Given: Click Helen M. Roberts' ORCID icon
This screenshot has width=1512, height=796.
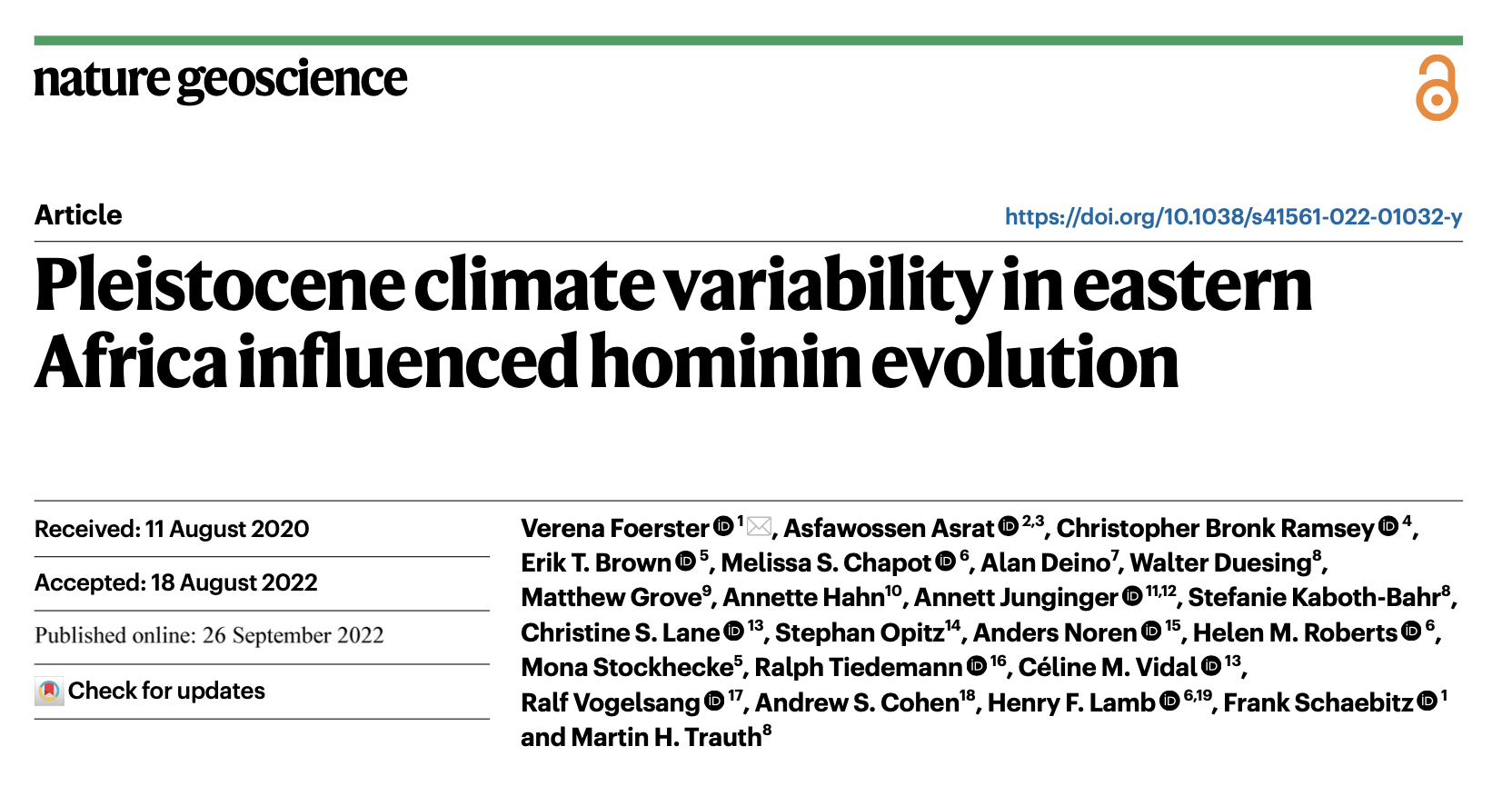Looking at the screenshot, I should coord(1411,631).
